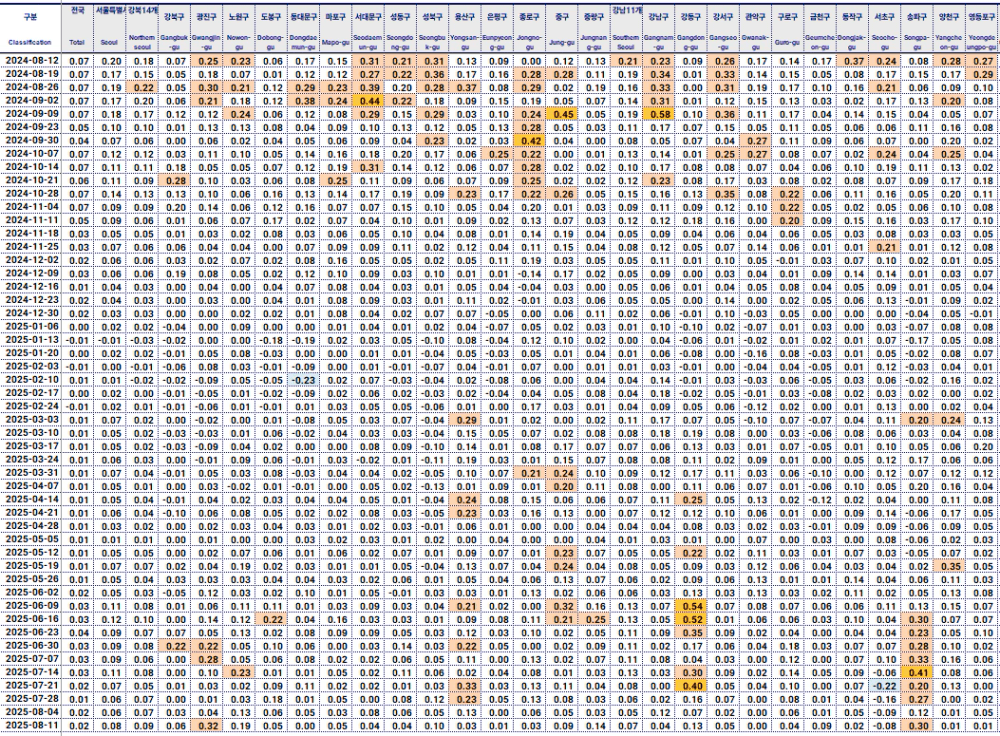
Task: Click the 0.33 Yongsan-gu cell for 2025-07-21
Action: 466,686
